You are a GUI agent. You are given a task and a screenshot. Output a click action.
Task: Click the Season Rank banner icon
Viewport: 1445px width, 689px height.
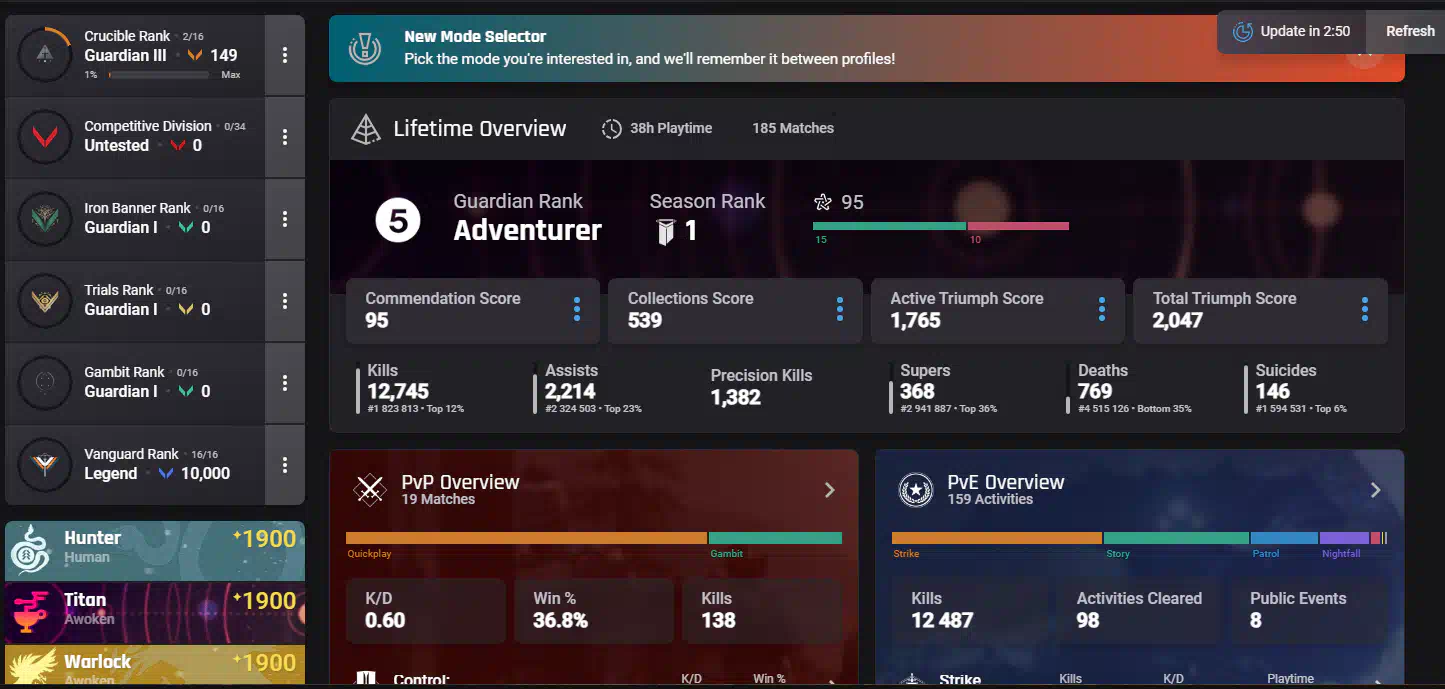tap(666, 232)
